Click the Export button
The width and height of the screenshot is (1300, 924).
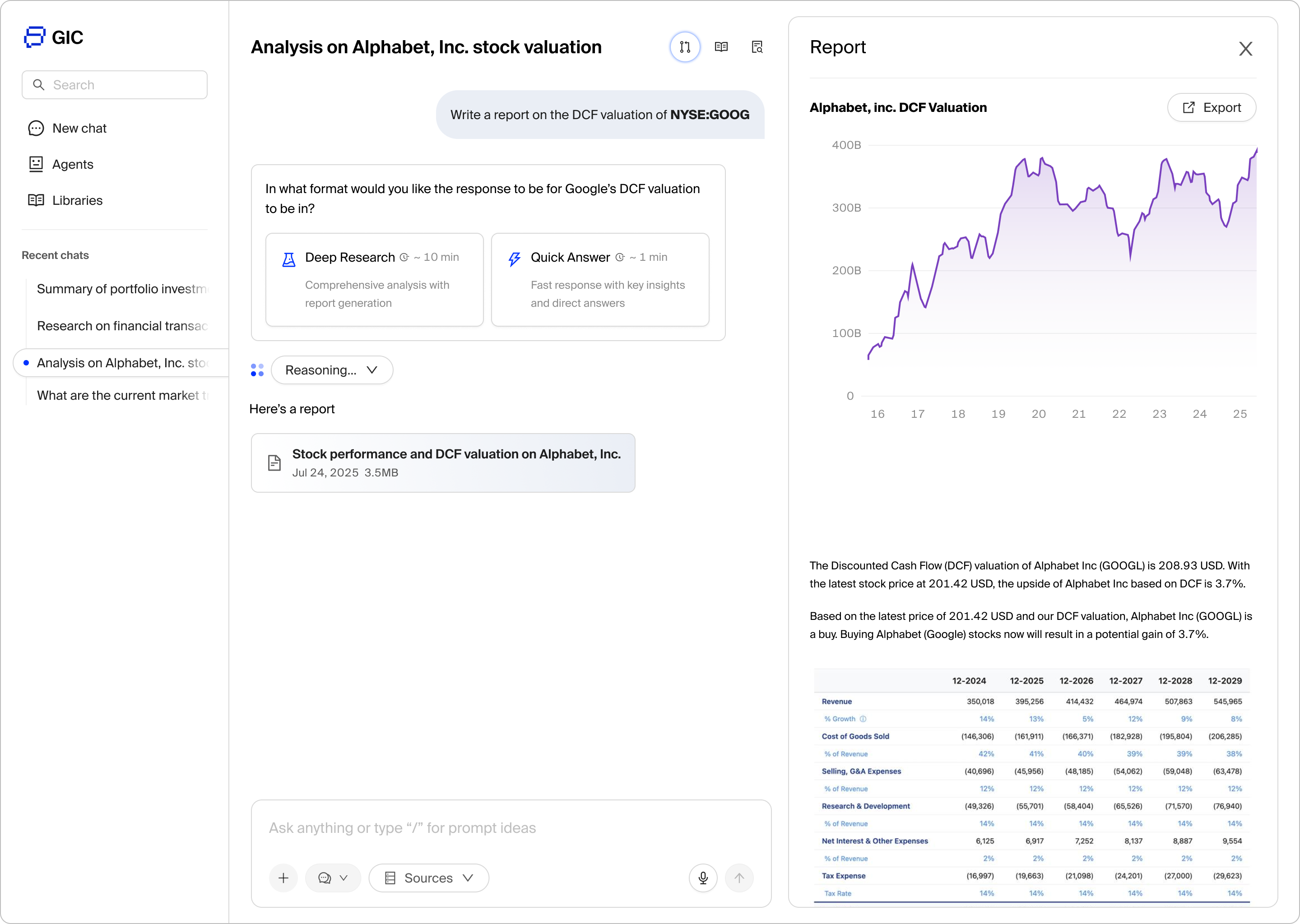(1212, 107)
